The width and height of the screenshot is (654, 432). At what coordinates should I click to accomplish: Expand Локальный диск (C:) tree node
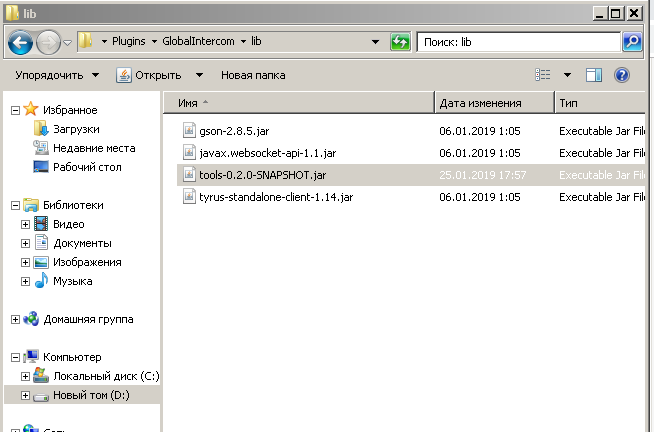[x=27, y=376]
